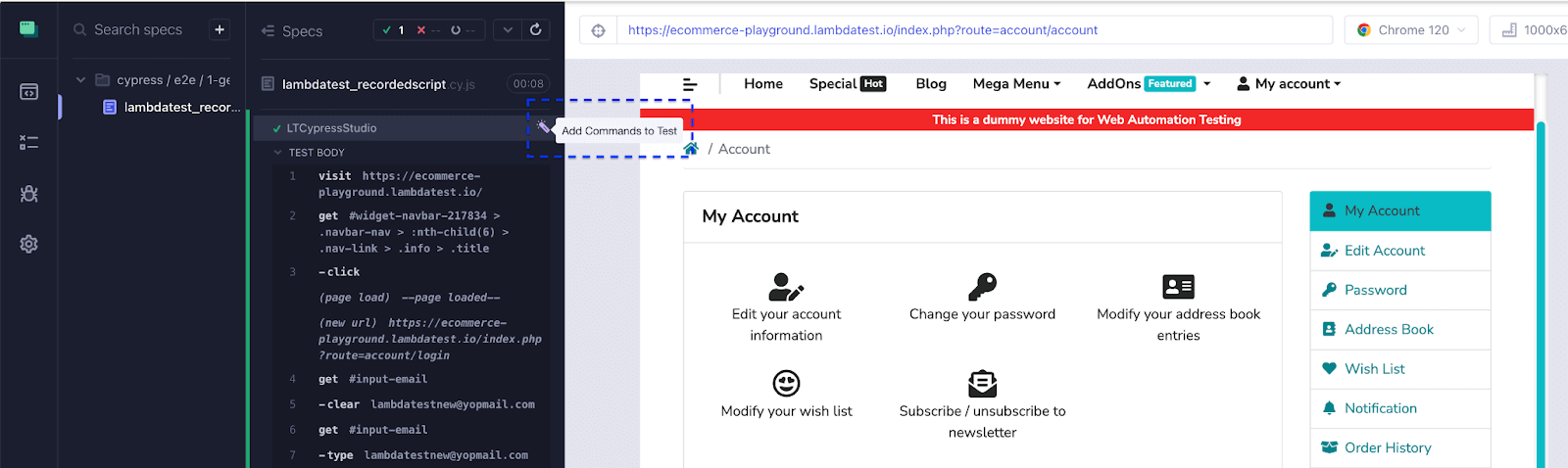The image size is (1568, 468).
Task: Open the Debug bug icon in sidebar
Action: tap(28, 194)
